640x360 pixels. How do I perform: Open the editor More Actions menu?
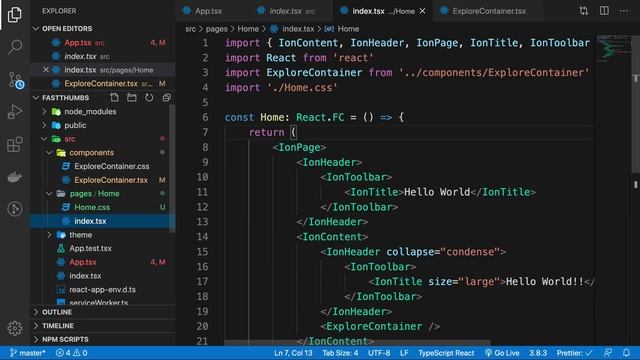point(624,11)
